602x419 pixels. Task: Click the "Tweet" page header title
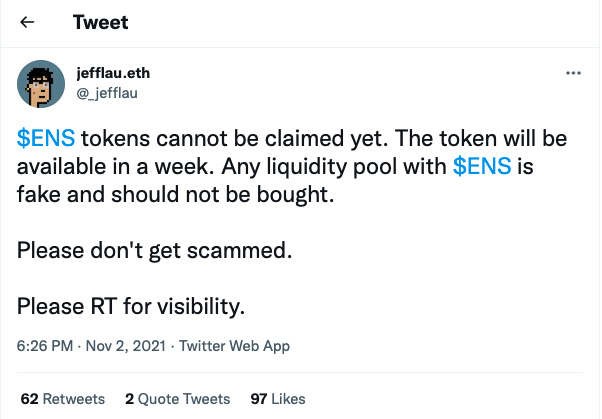(100, 21)
